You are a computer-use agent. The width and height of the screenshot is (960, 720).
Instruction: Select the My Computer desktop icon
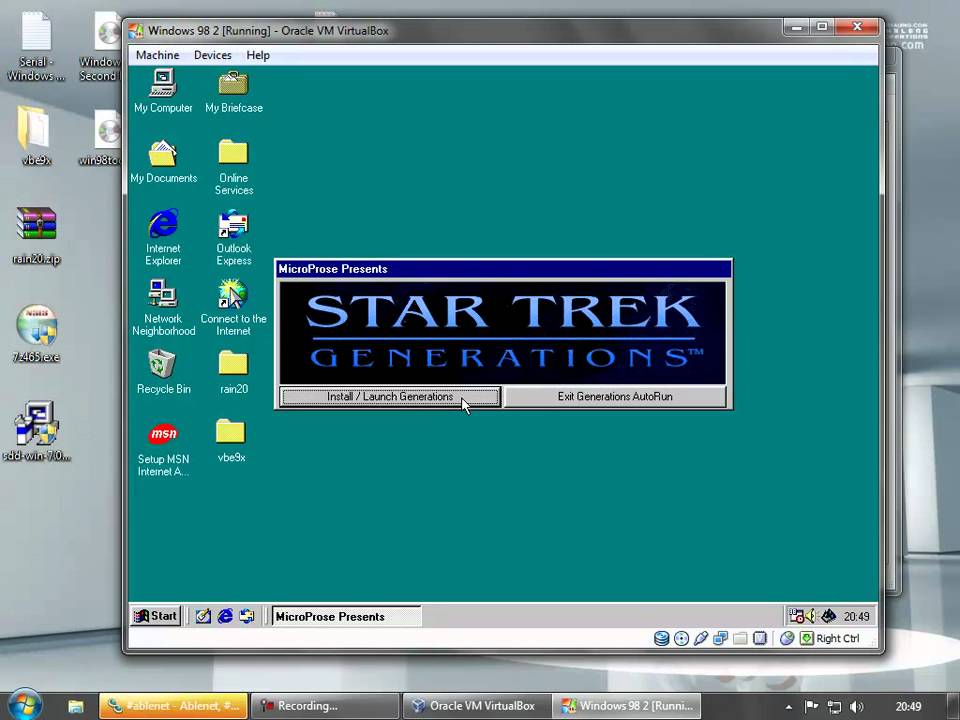163,91
